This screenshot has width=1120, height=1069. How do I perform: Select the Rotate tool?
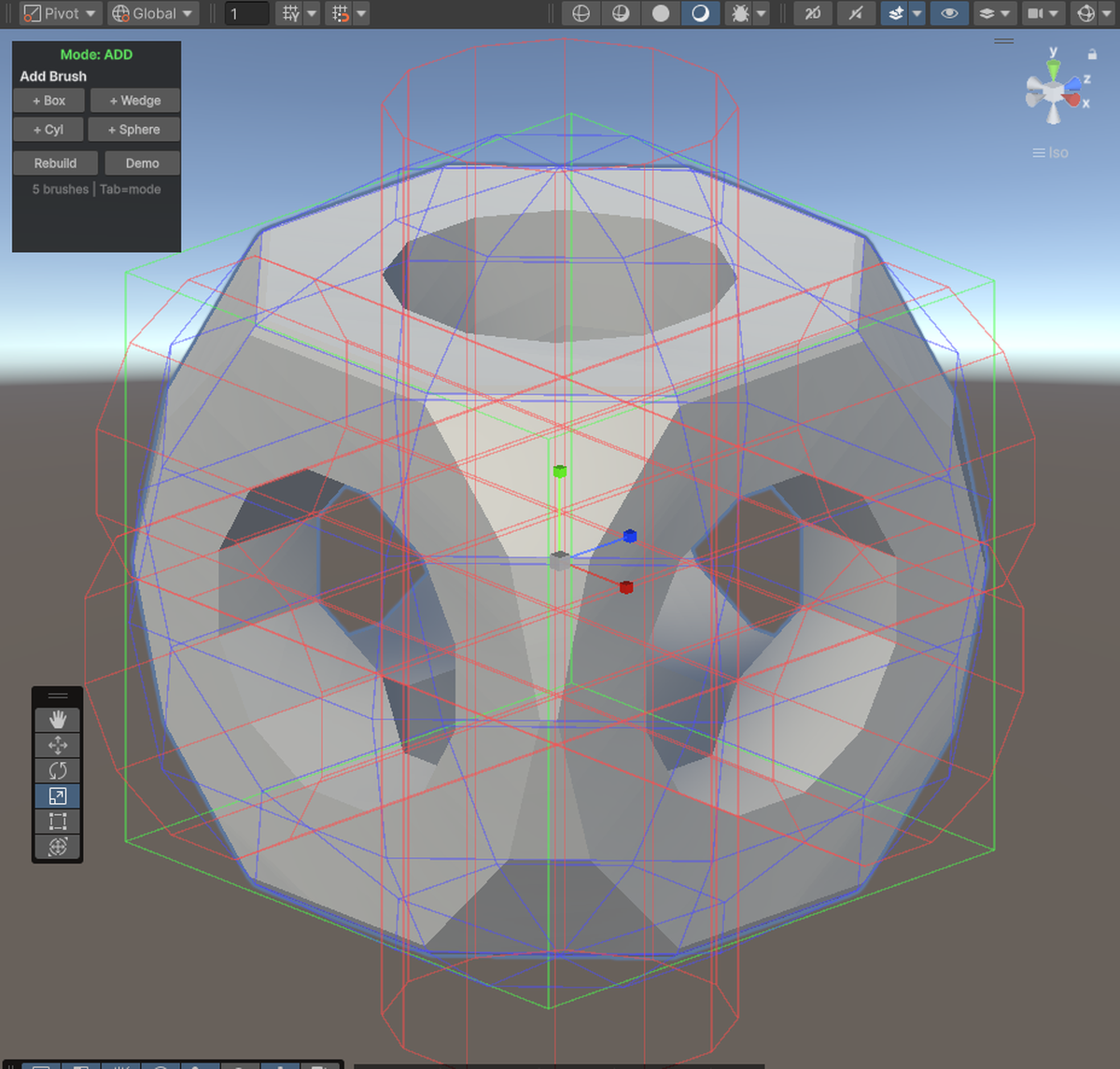coord(57,769)
